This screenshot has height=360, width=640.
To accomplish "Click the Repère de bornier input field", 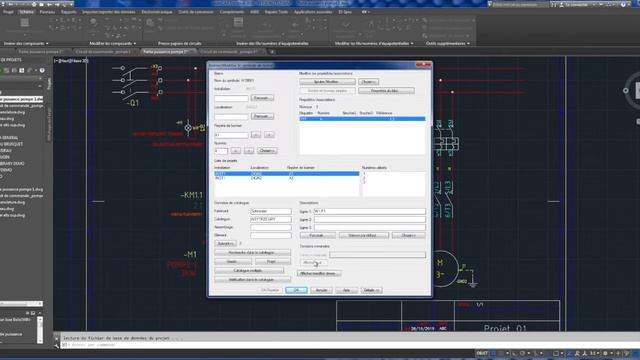I will point(231,135).
